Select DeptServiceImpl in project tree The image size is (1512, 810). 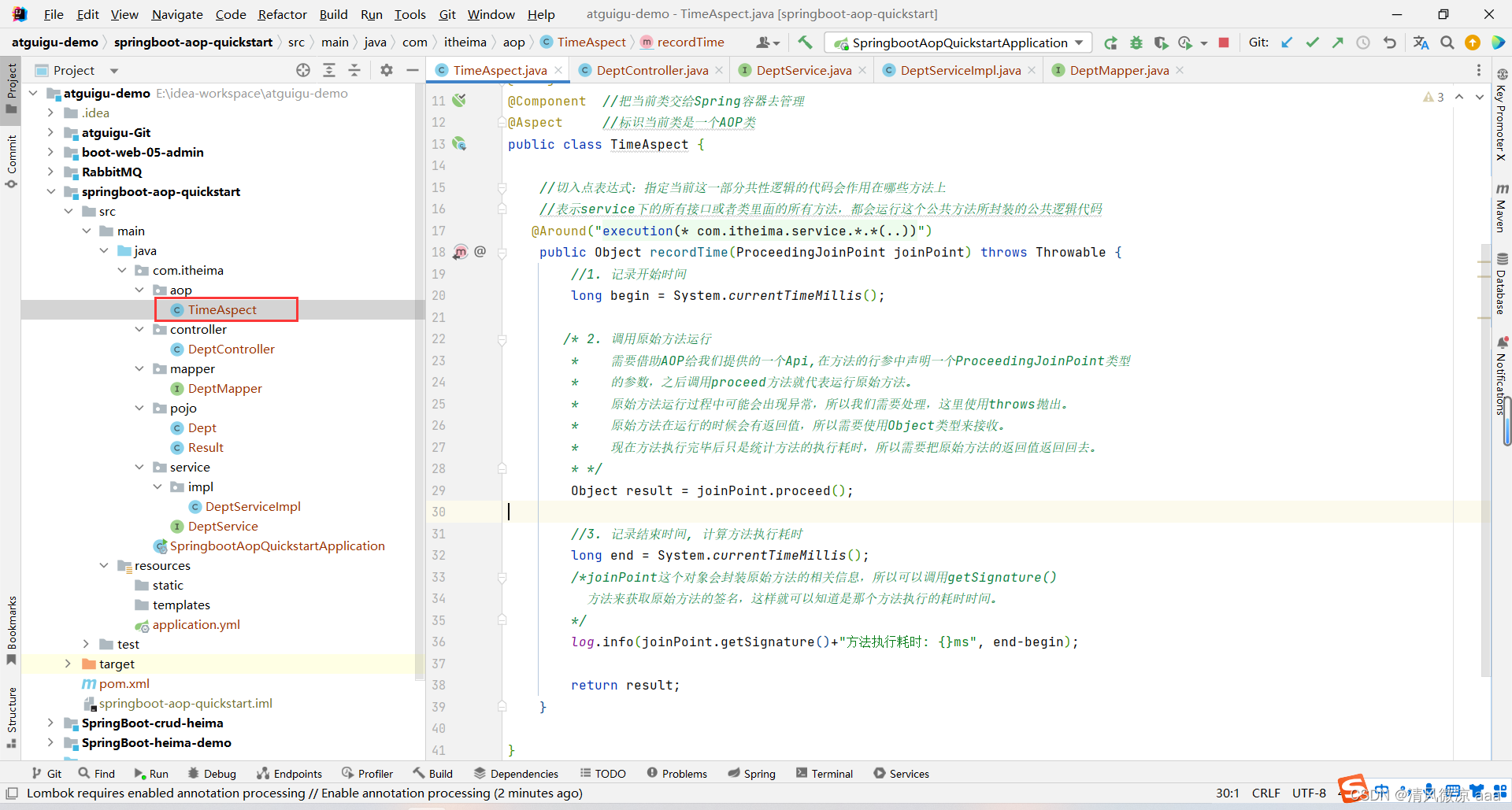click(253, 506)
